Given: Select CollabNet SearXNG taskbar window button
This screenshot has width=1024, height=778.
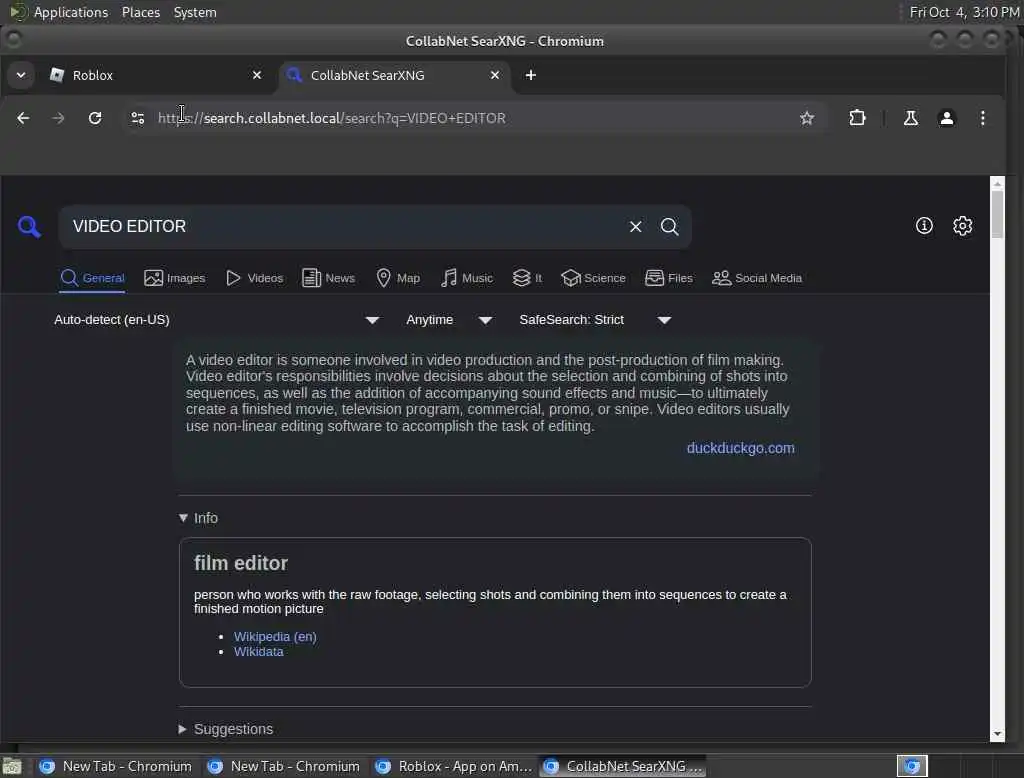Looking at the screenshot, I should click(x=623, y=766).
